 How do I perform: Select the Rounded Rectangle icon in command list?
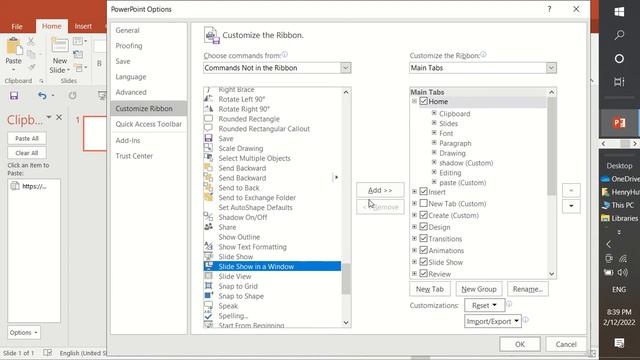tap(209, 118)
